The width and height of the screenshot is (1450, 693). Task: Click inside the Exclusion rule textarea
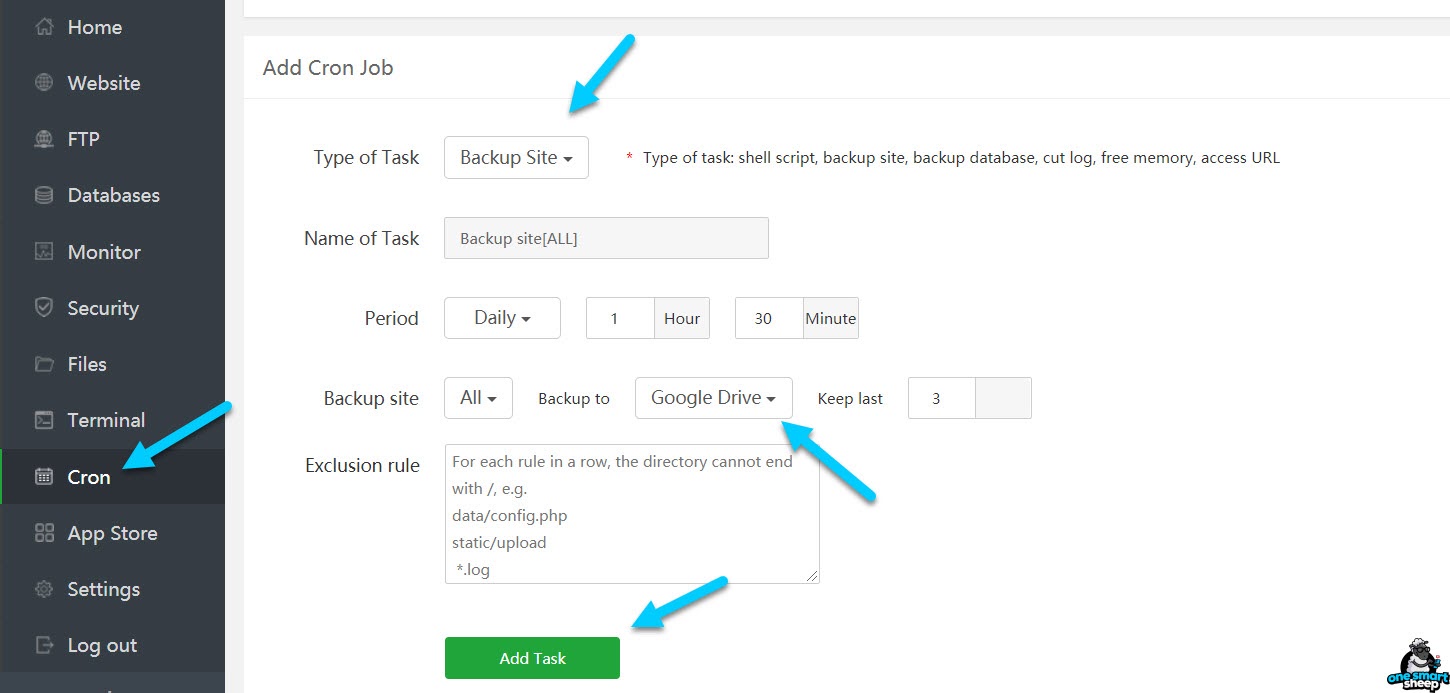tap(632, 514)
